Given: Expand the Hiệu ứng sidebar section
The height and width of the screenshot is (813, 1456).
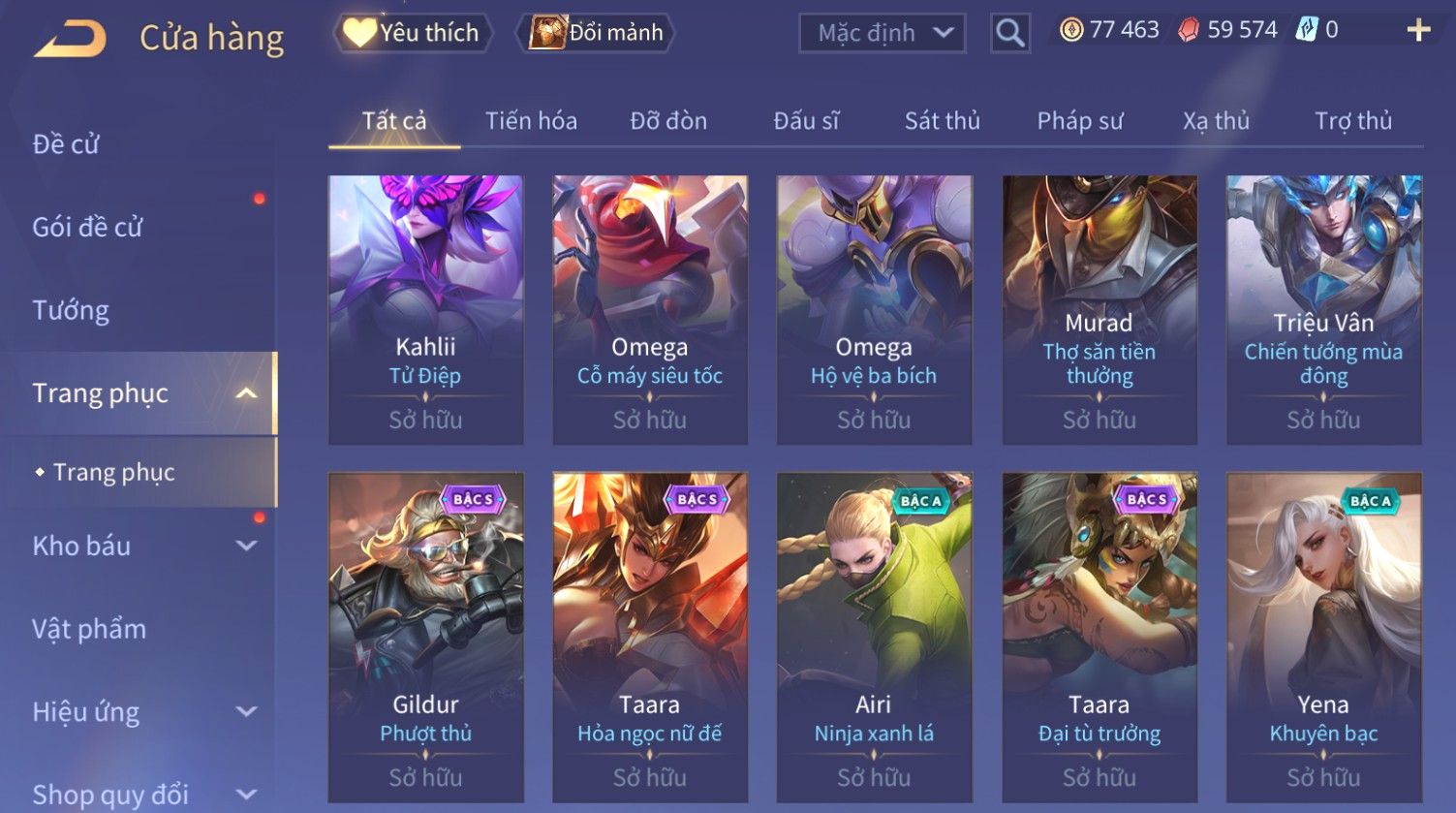Looking at the screenshot, I should pyautogui.click(x=247, y=712).
